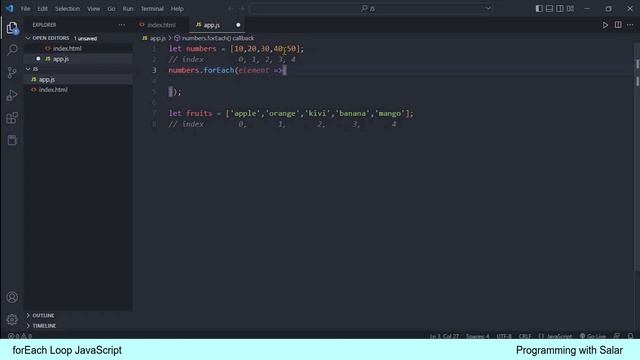Click the 'numbers' variable on line one
Image resolution: width=640 pixels, height=360 pixels.
(201, 49)
